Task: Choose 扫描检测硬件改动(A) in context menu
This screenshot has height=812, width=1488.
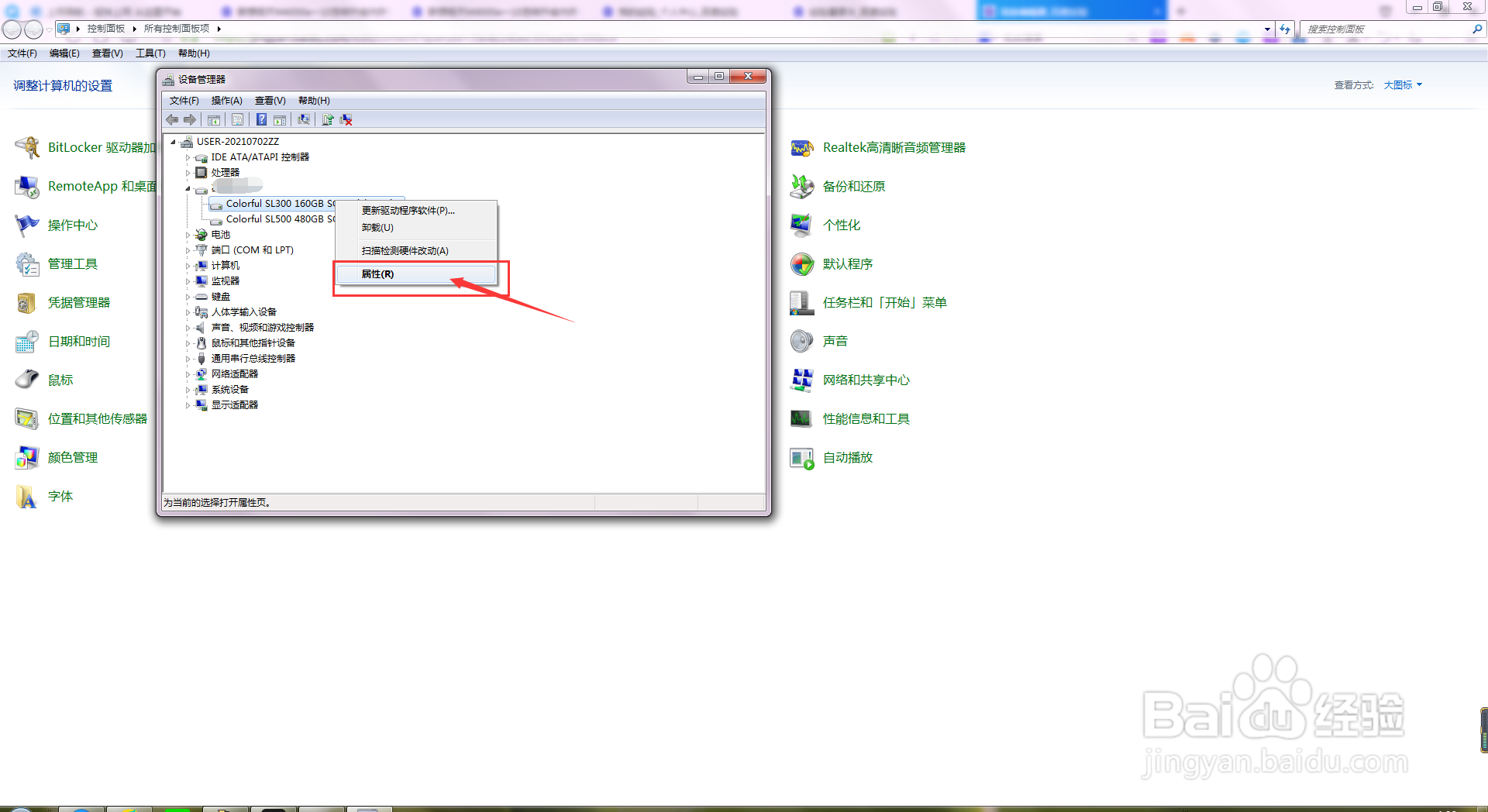Action: pos(416,251)
